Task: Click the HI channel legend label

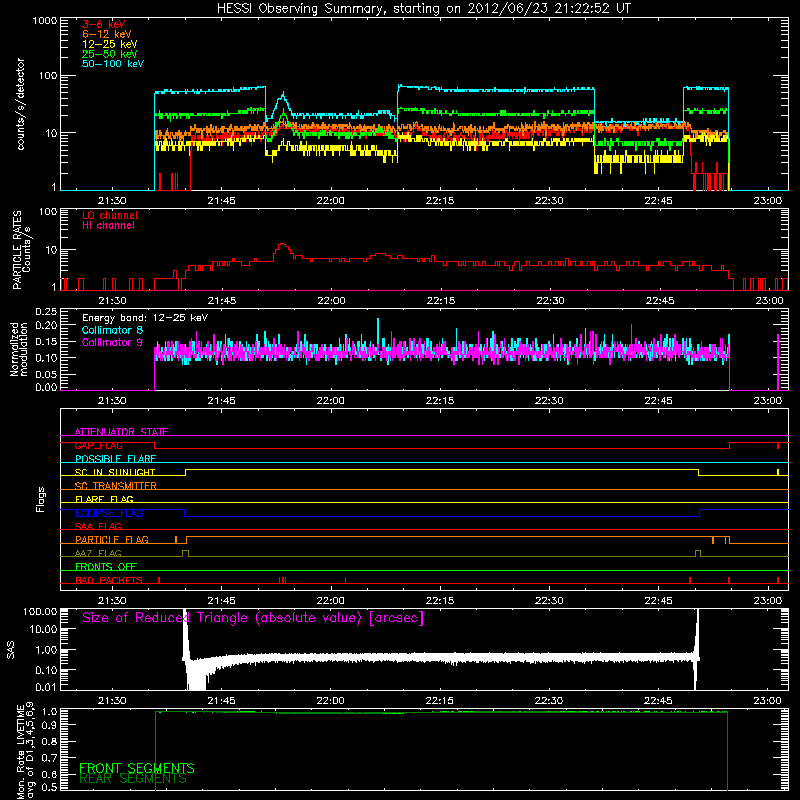Action: [109, 226]
